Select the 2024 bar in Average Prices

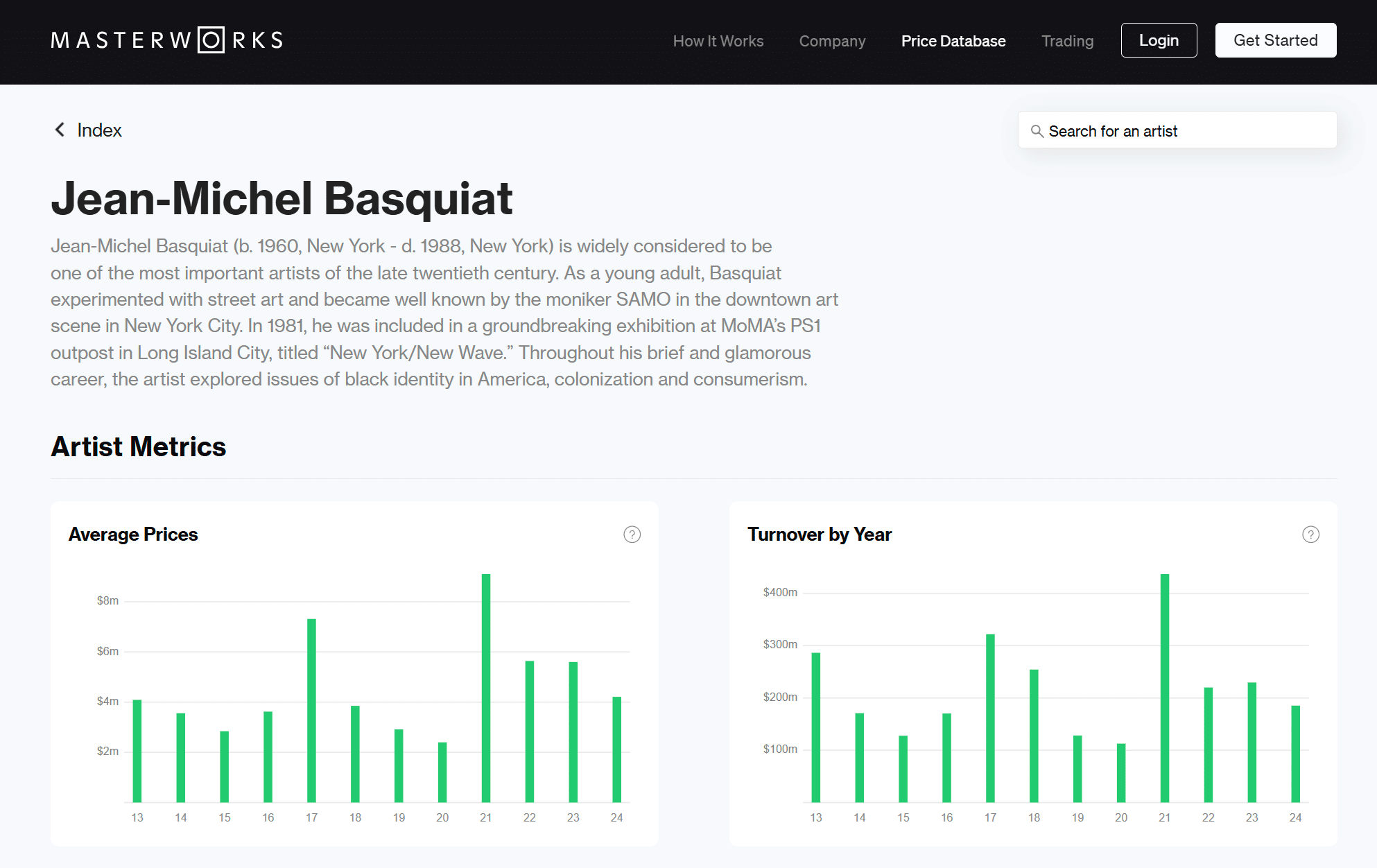[617, 749]
